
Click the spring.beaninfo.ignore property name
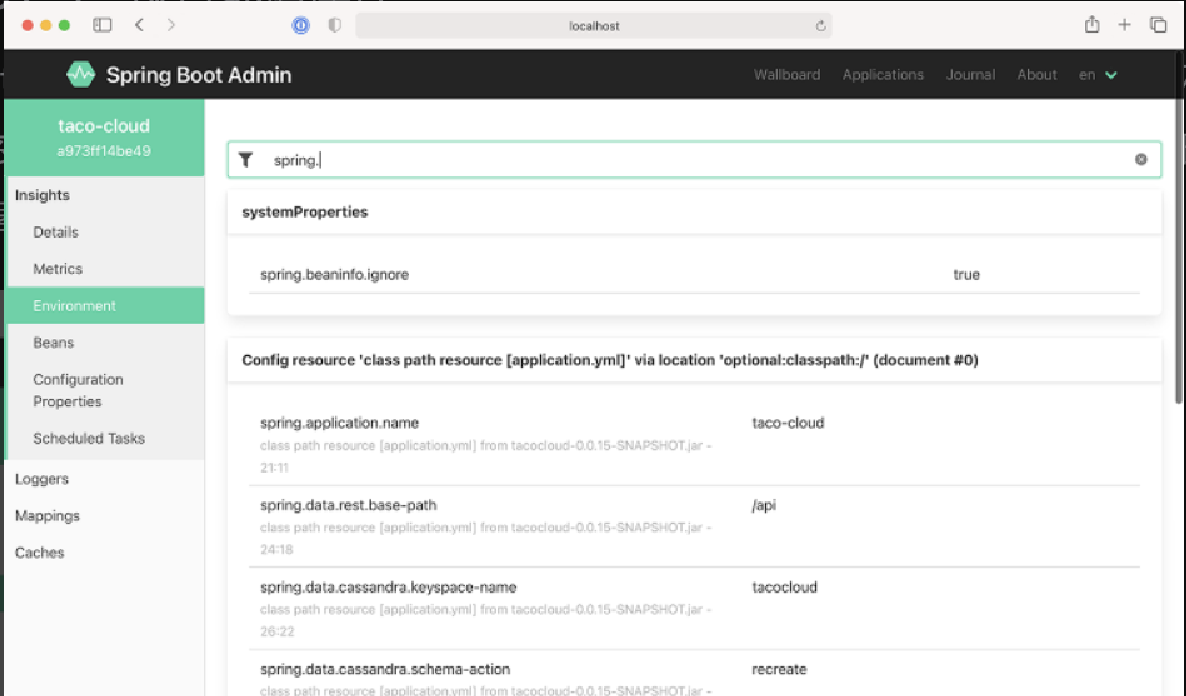tap(334, 275)
